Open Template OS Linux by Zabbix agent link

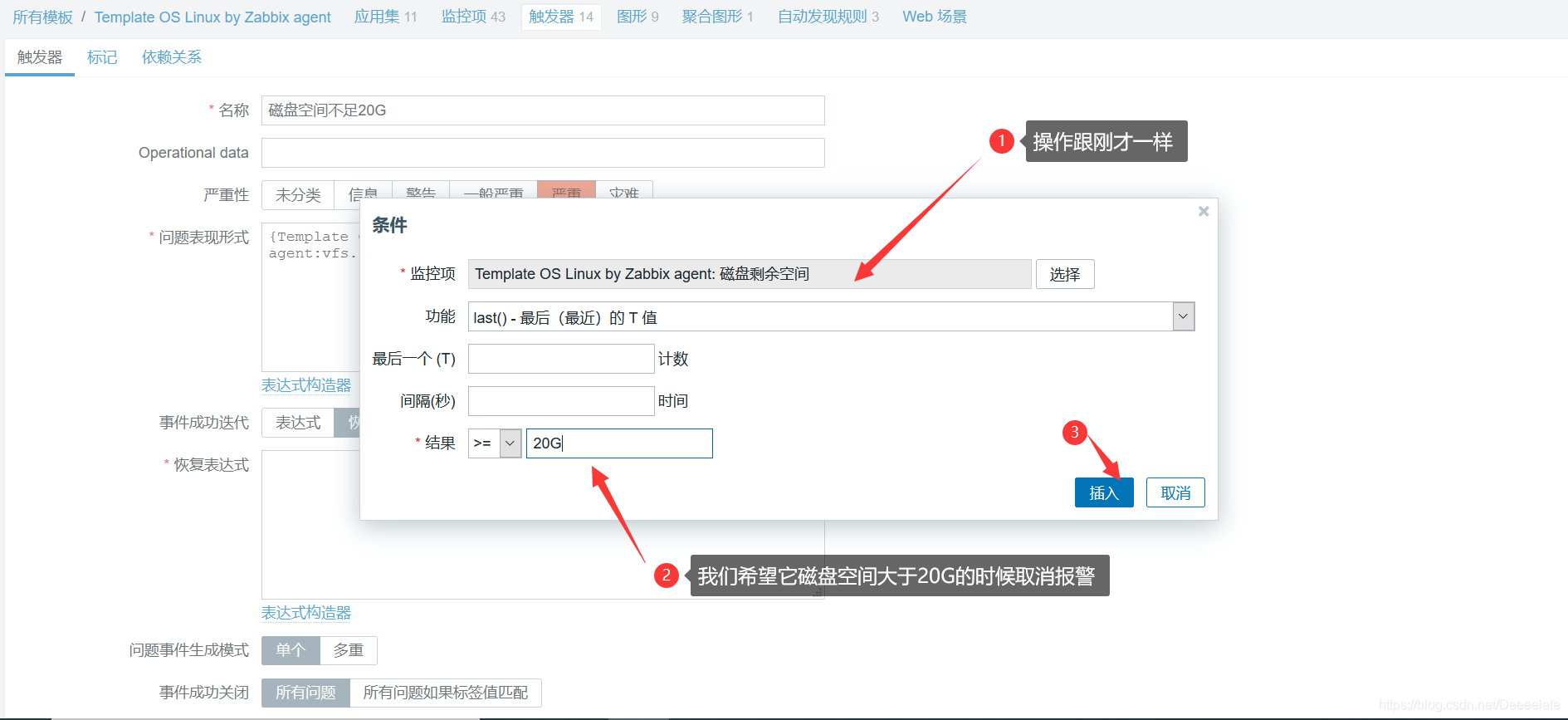(212, 17)
